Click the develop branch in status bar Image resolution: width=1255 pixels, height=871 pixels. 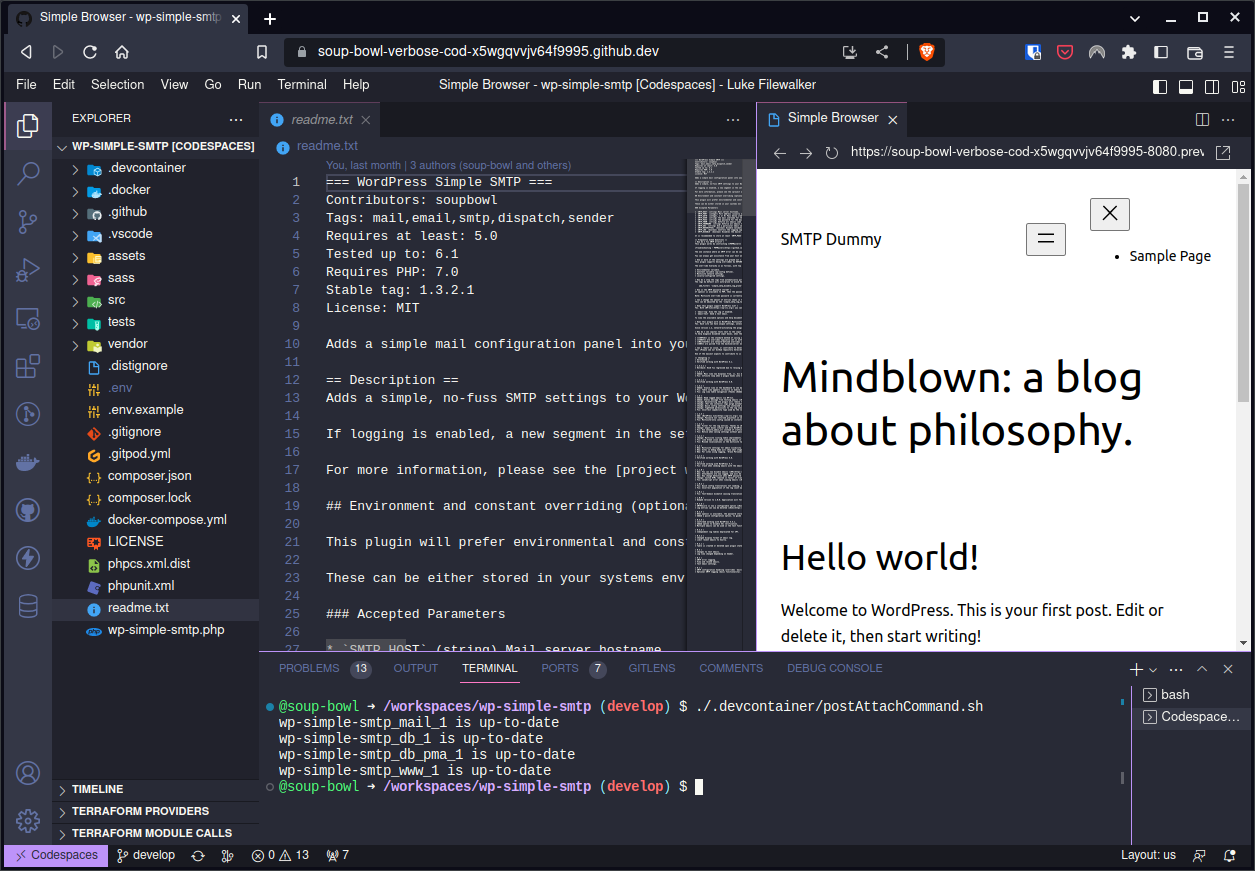coord(146,855)
